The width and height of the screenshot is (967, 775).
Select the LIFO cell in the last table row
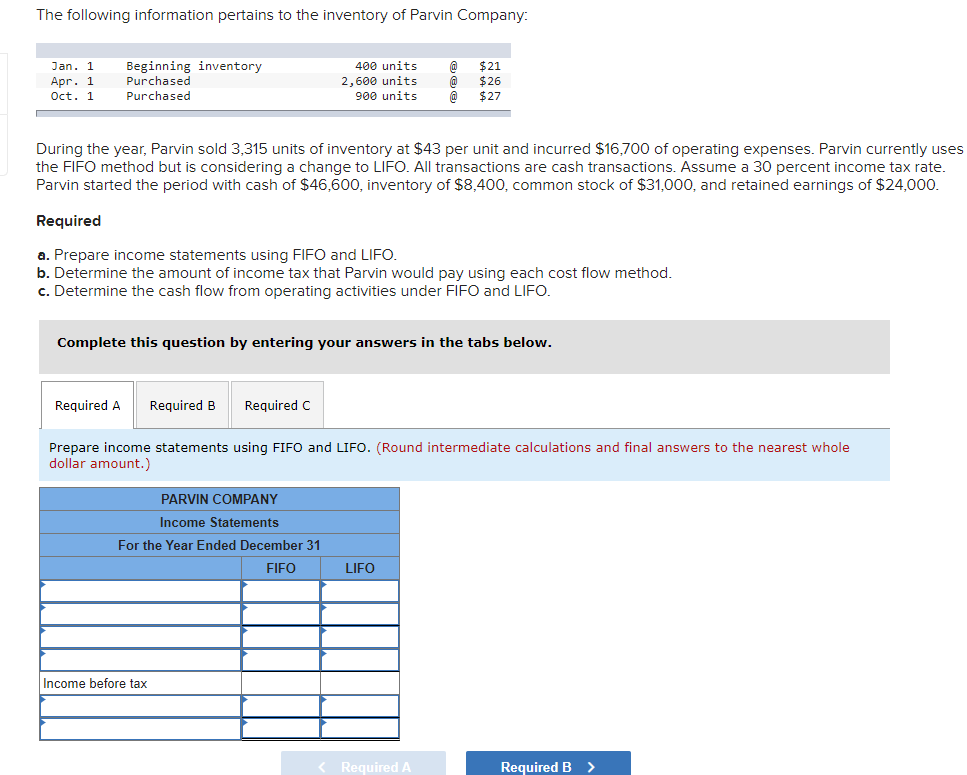(360, 729)
